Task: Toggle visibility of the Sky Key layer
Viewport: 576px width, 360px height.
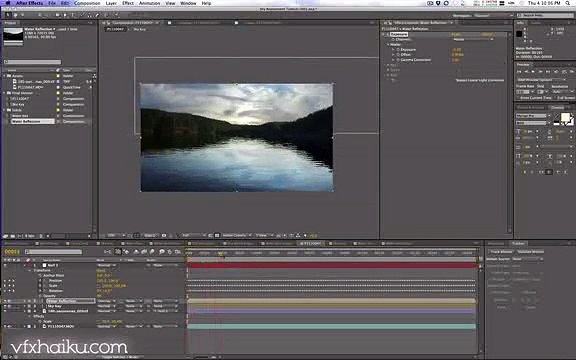Action: (x=5, y=306)
